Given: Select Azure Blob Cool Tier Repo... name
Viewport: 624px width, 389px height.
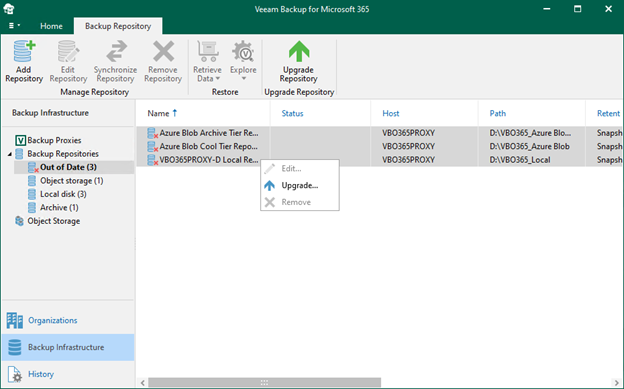Looking at the screenshot, I should 209,147.
